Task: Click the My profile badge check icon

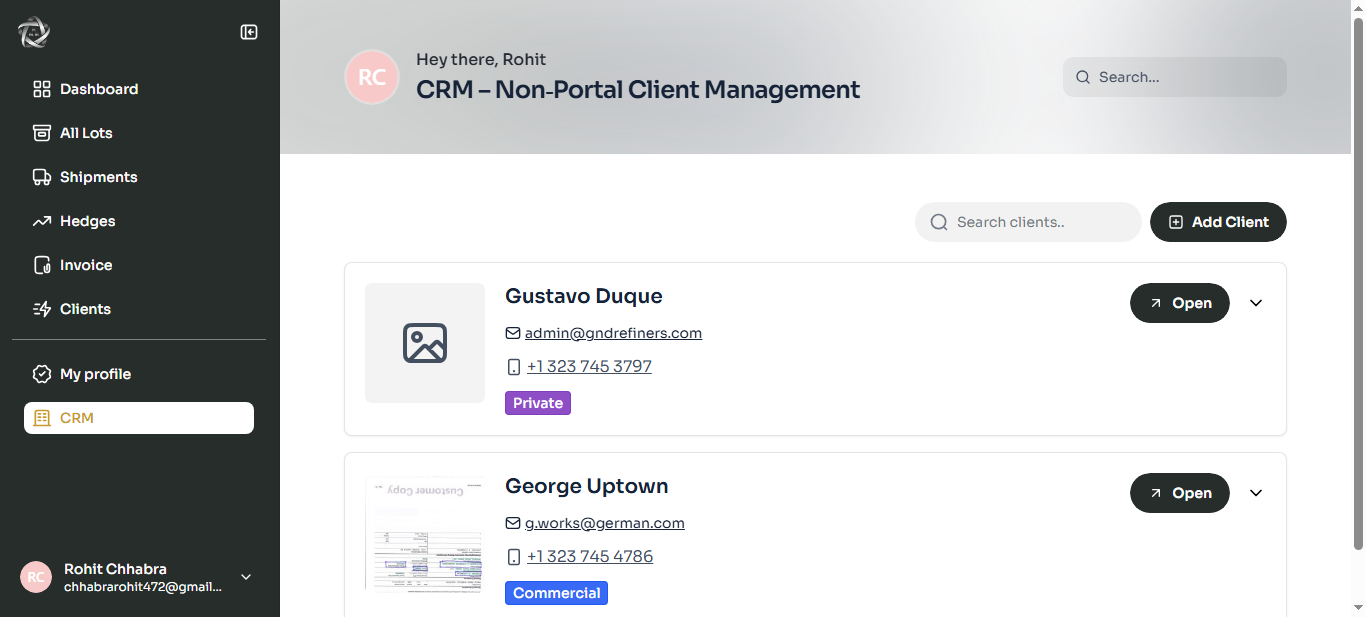Action: tap(42, 374)
